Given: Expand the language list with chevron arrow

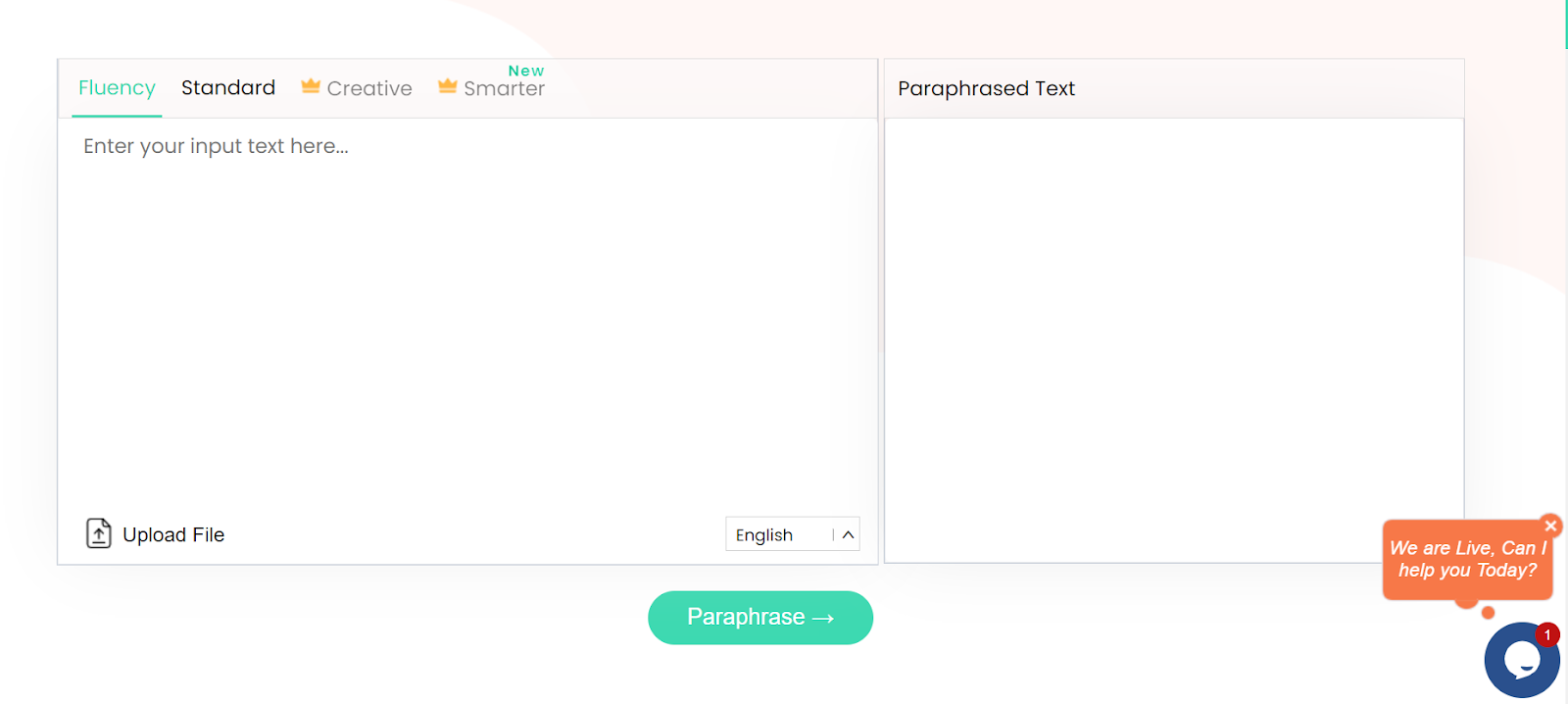Looking at the screenshot, I should coord(848,535).
